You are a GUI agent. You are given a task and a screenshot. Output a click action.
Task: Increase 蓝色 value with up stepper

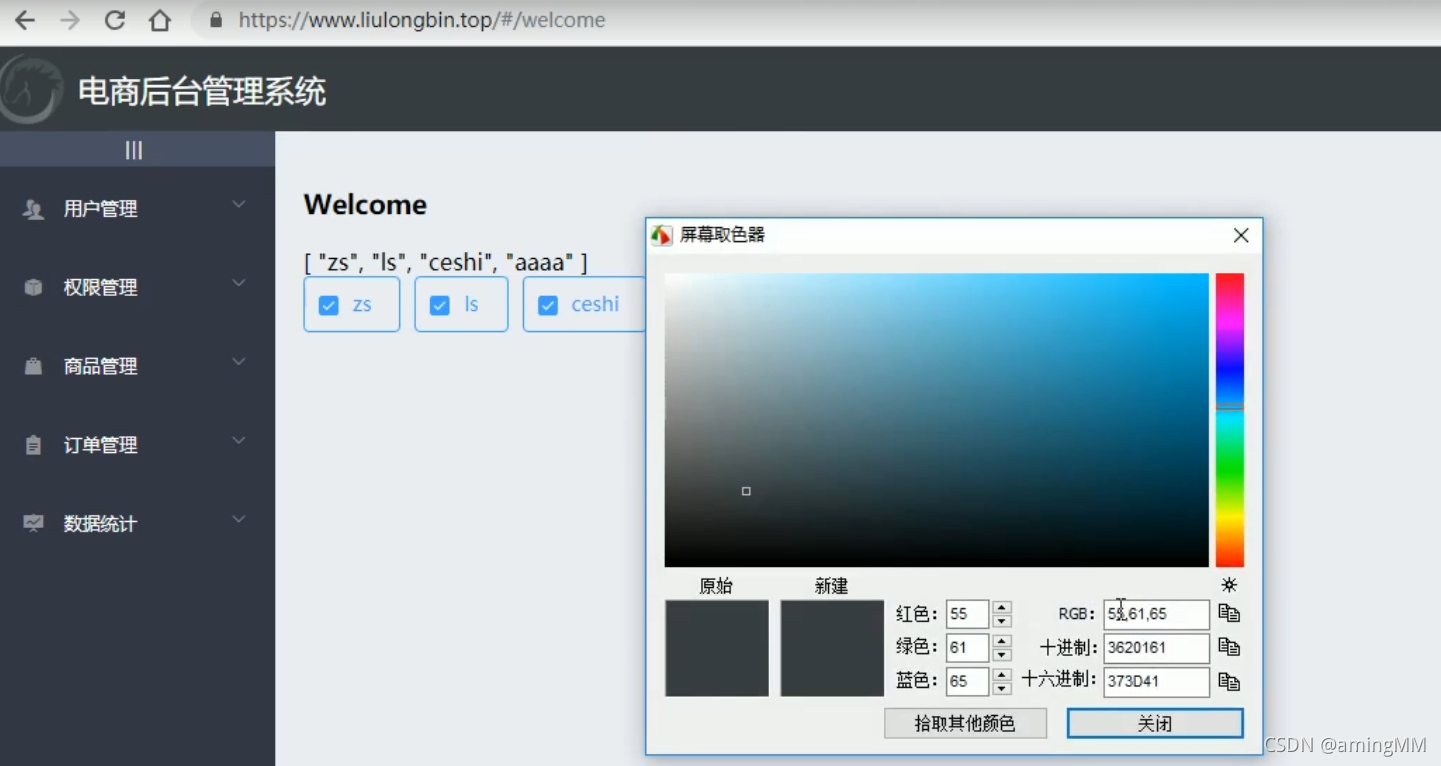(1002, 675)
